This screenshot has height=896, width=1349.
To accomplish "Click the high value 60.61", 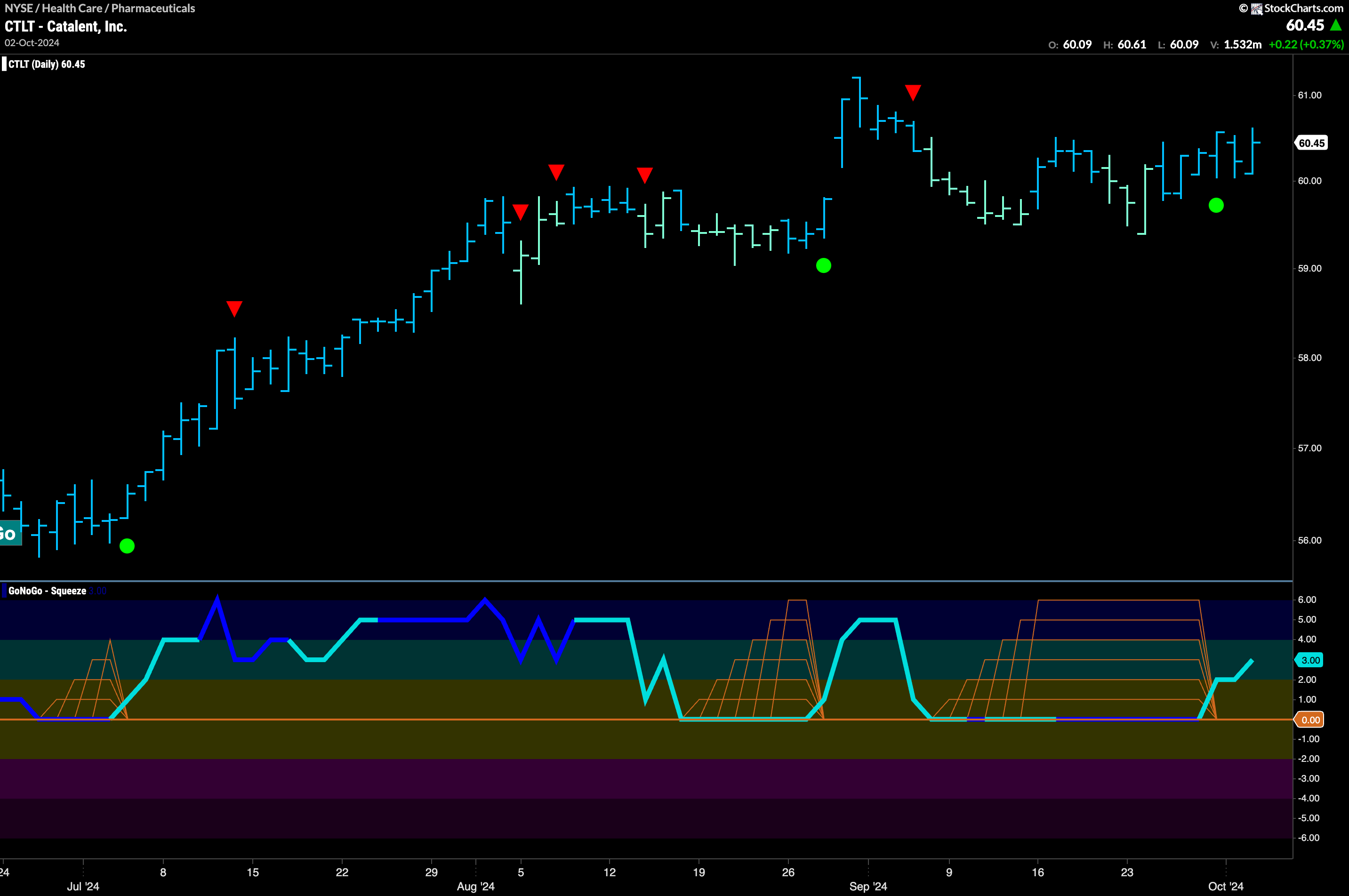I will (1132, 45).
